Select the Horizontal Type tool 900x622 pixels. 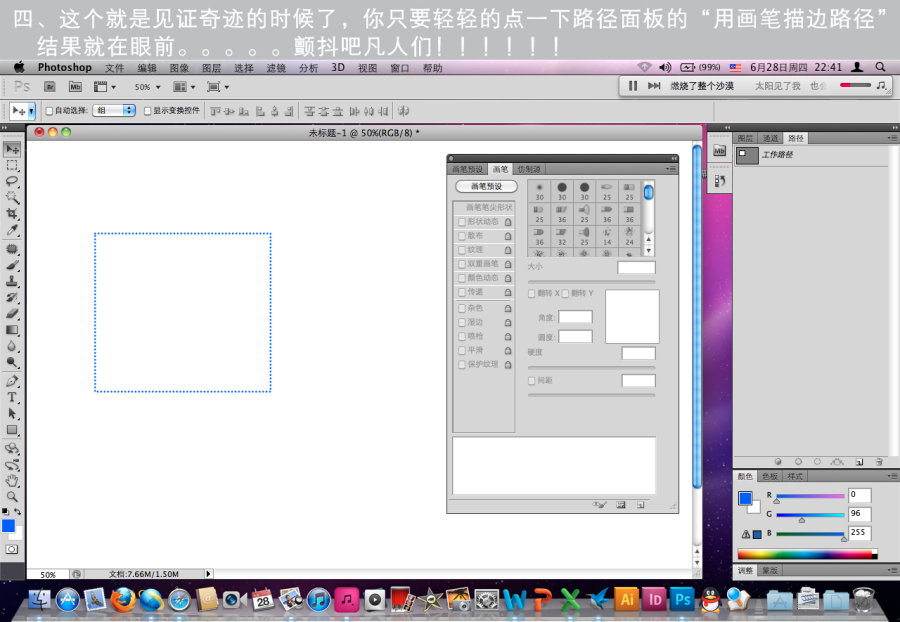point(12,397)
